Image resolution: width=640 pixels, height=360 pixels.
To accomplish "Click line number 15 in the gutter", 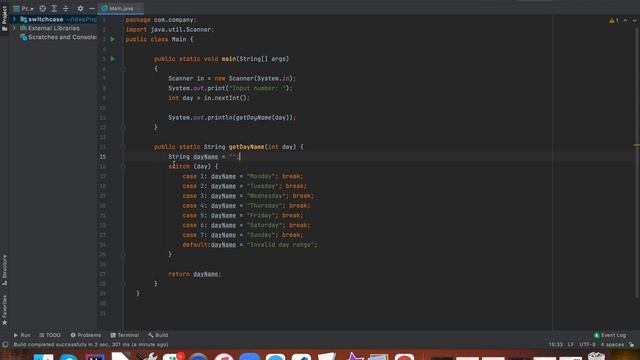I will coord(103,157).
